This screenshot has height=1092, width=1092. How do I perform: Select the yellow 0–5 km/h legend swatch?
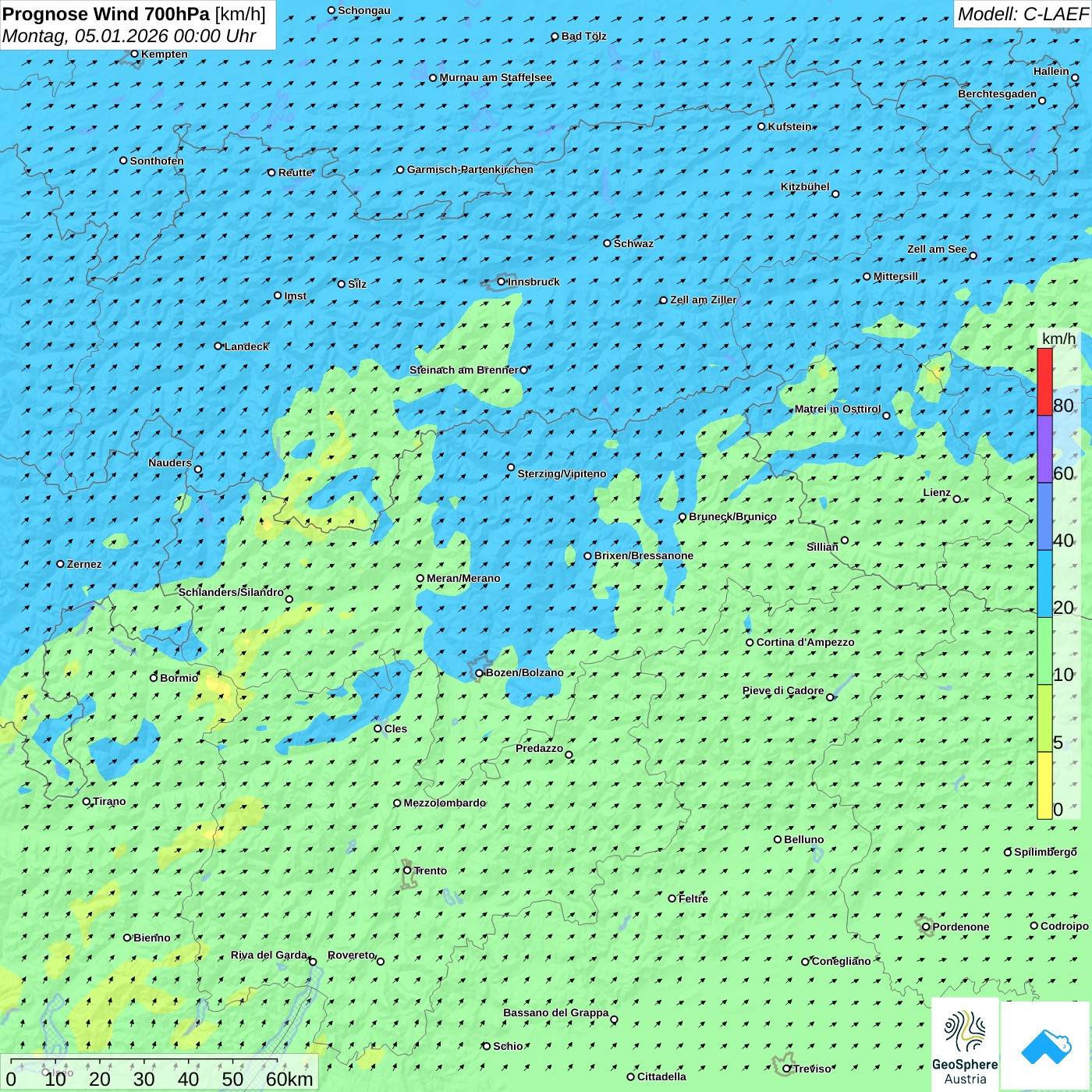point(1044,785)
